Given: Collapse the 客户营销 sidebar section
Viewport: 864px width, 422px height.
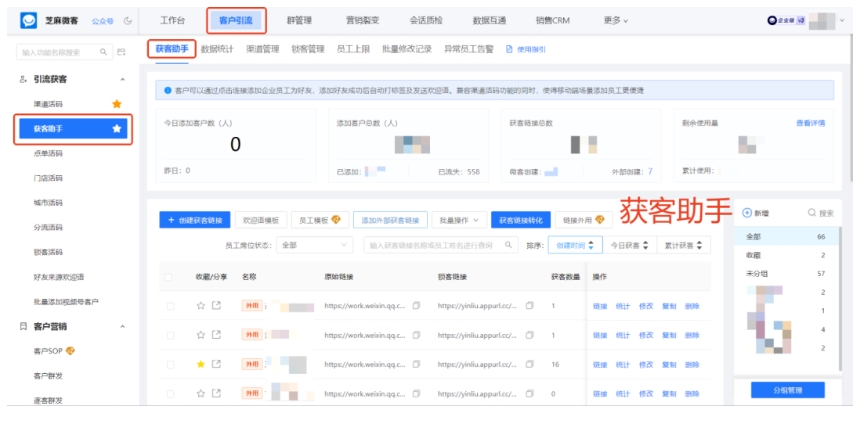Looking at the screenshot, I should pos(122,327).
